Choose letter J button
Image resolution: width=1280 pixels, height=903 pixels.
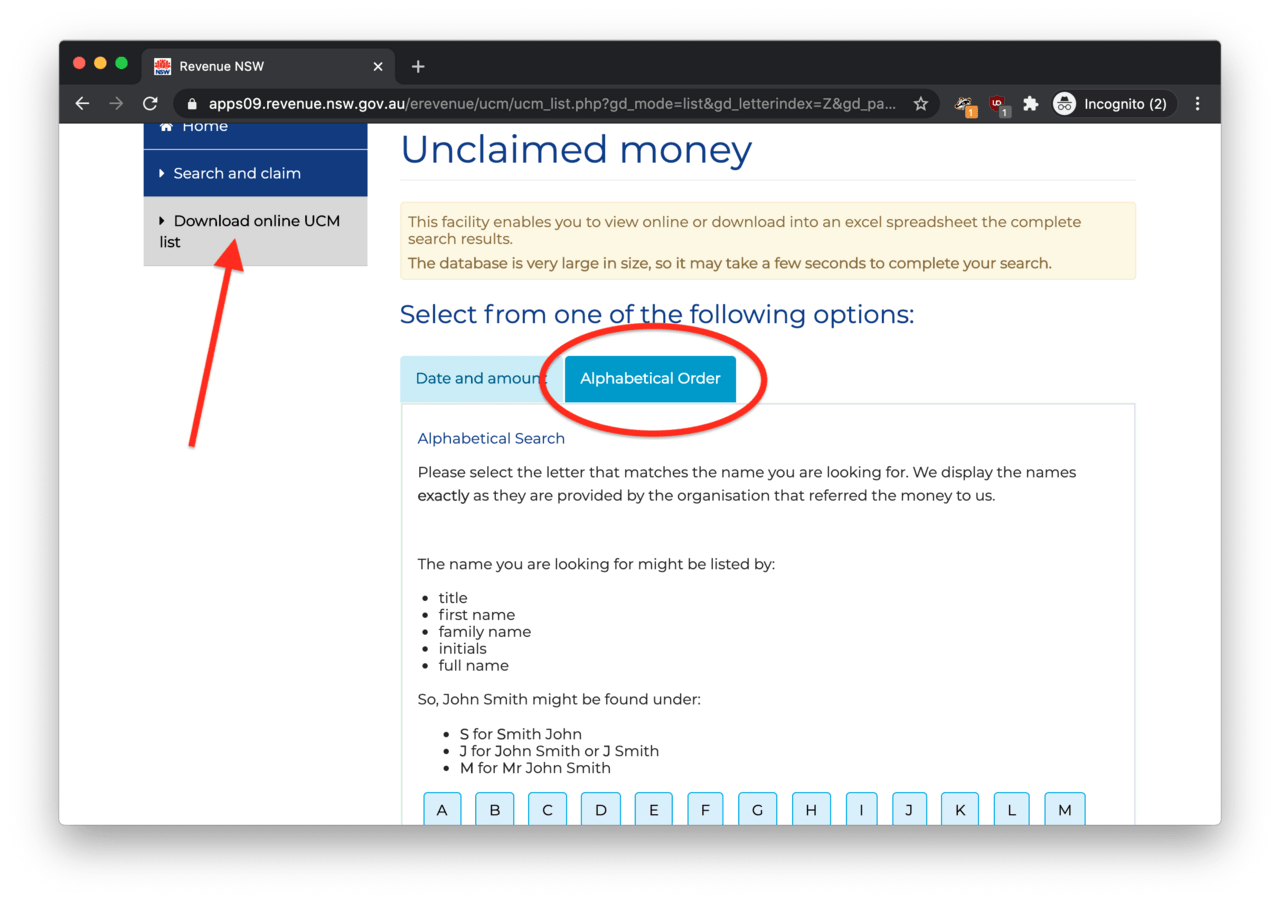point(909,809)
